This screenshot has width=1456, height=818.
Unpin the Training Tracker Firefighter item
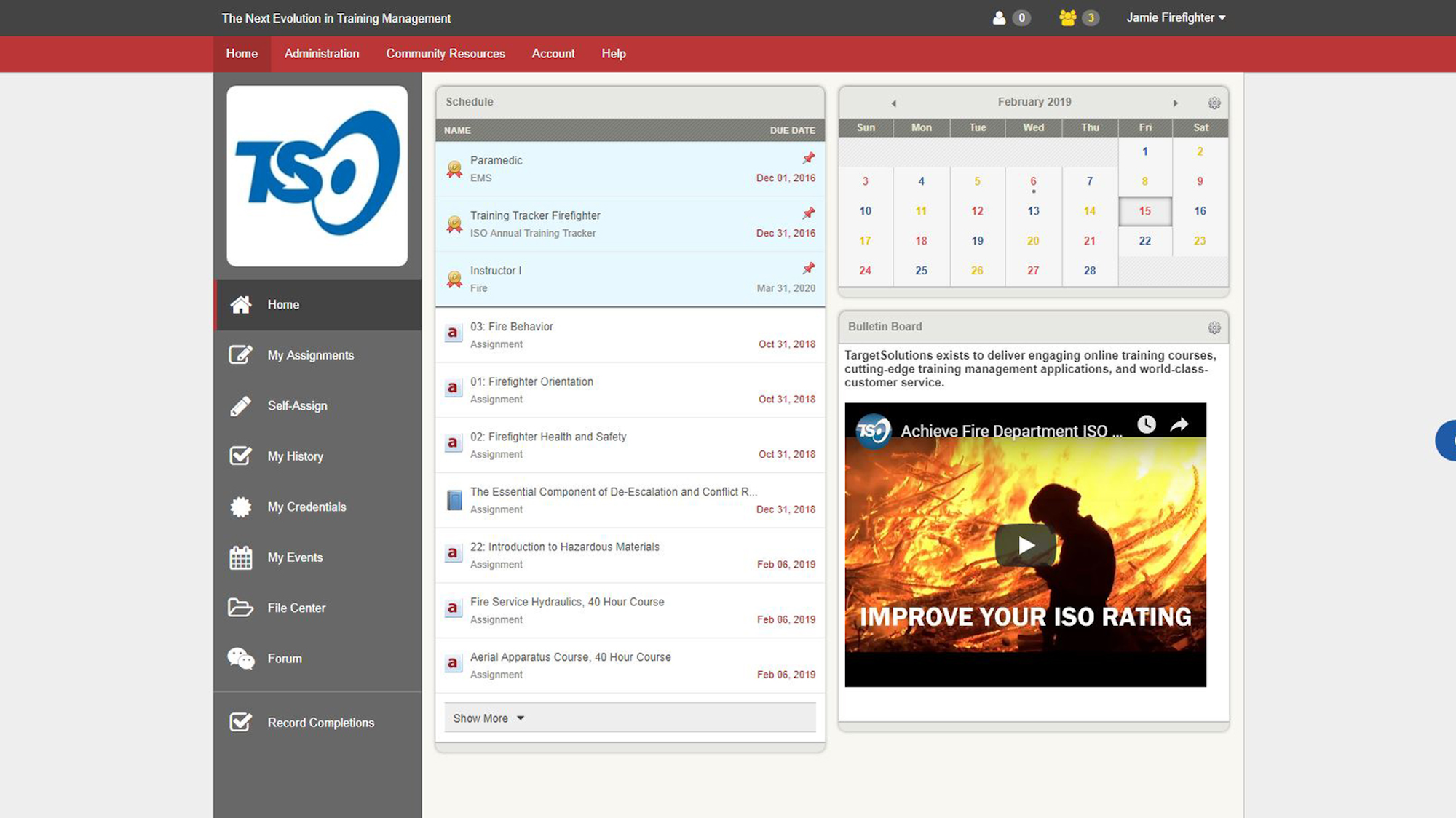(808, 213)
